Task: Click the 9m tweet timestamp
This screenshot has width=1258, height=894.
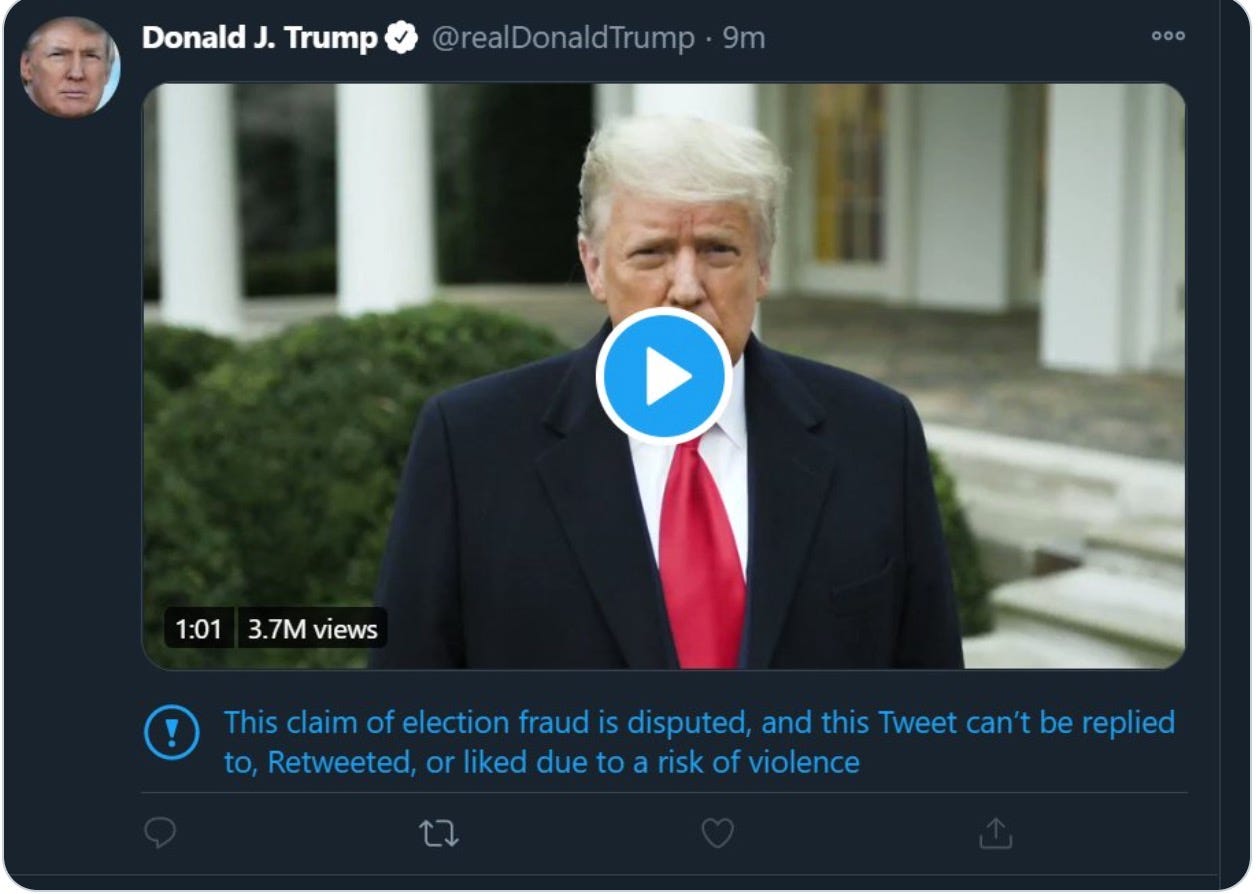Action: (743, 39)
